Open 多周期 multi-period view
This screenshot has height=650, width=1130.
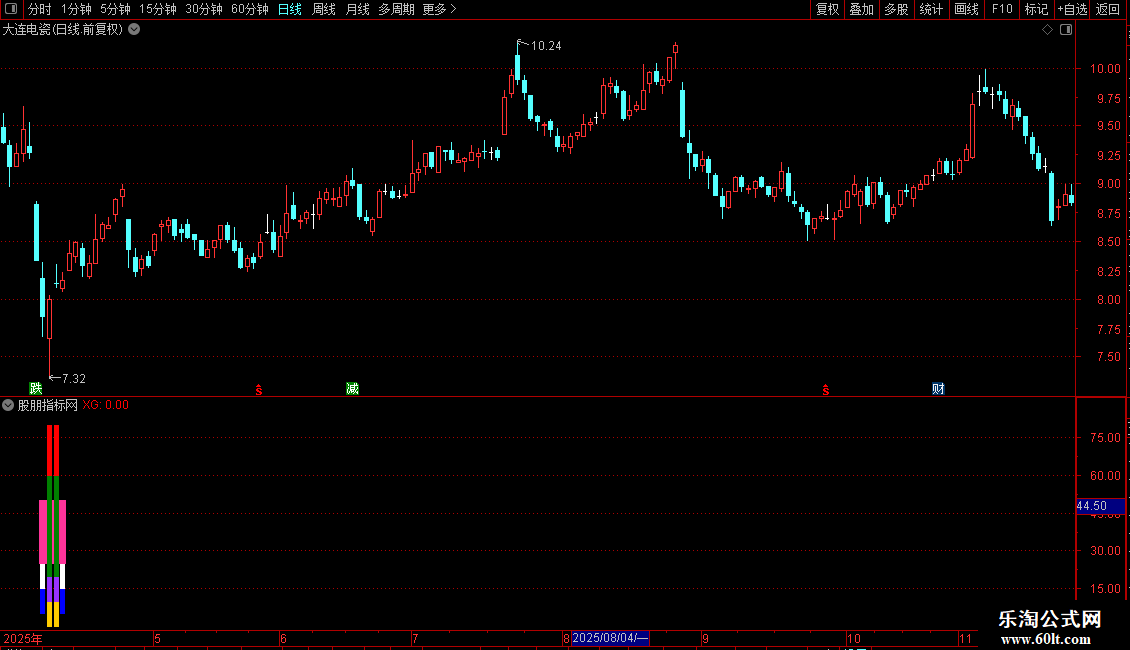click(396, 9)
